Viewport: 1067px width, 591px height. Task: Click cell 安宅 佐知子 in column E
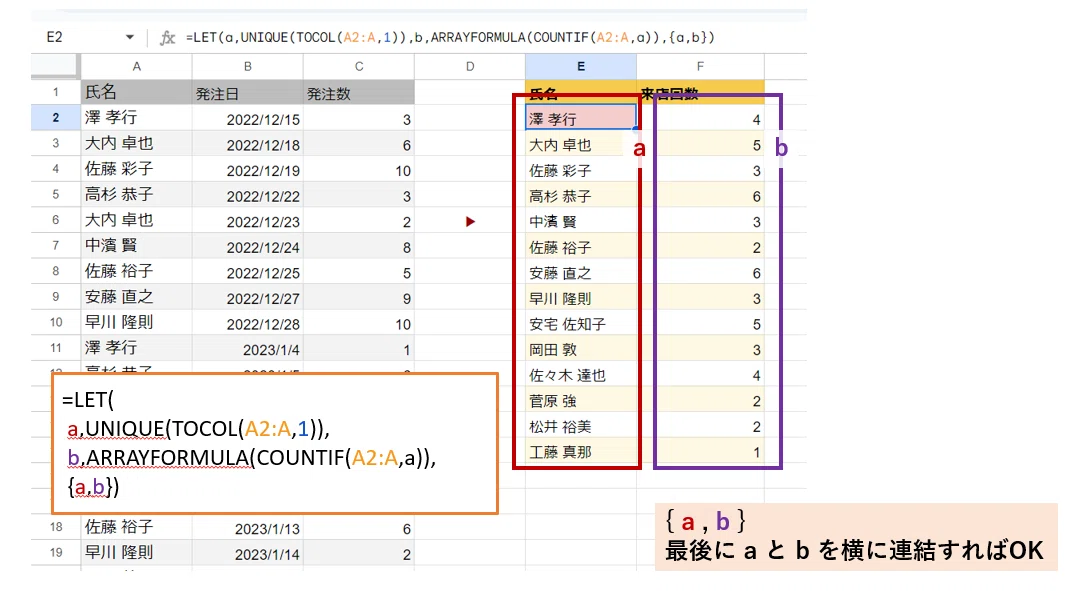tap(580, 323)
